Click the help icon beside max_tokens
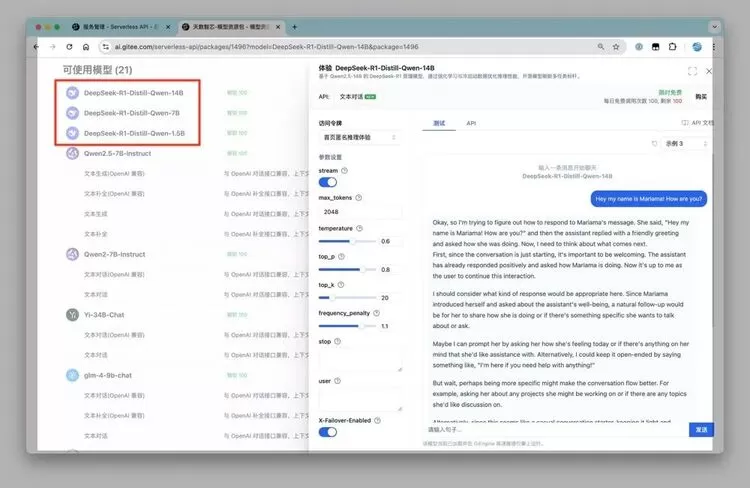 pos(359,198)
